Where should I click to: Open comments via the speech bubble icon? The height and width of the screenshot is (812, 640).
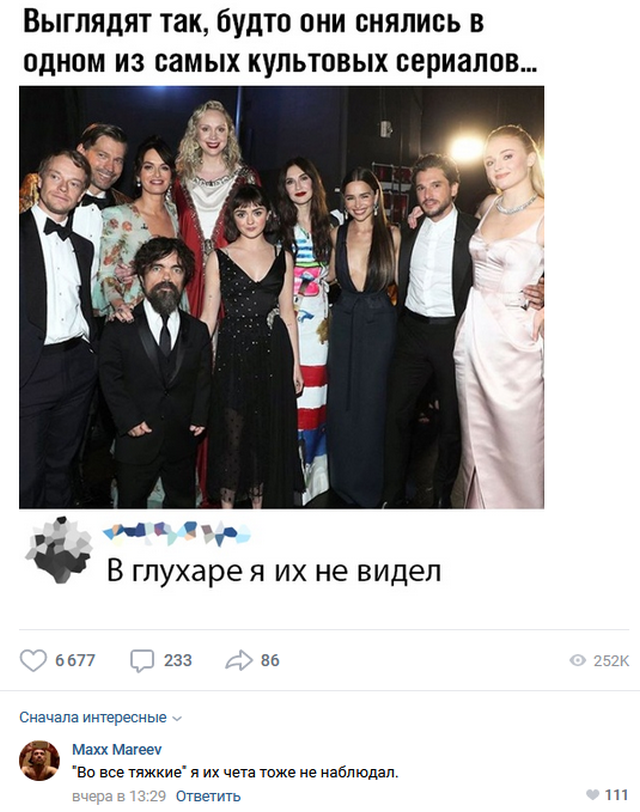[x=142, y=661]
